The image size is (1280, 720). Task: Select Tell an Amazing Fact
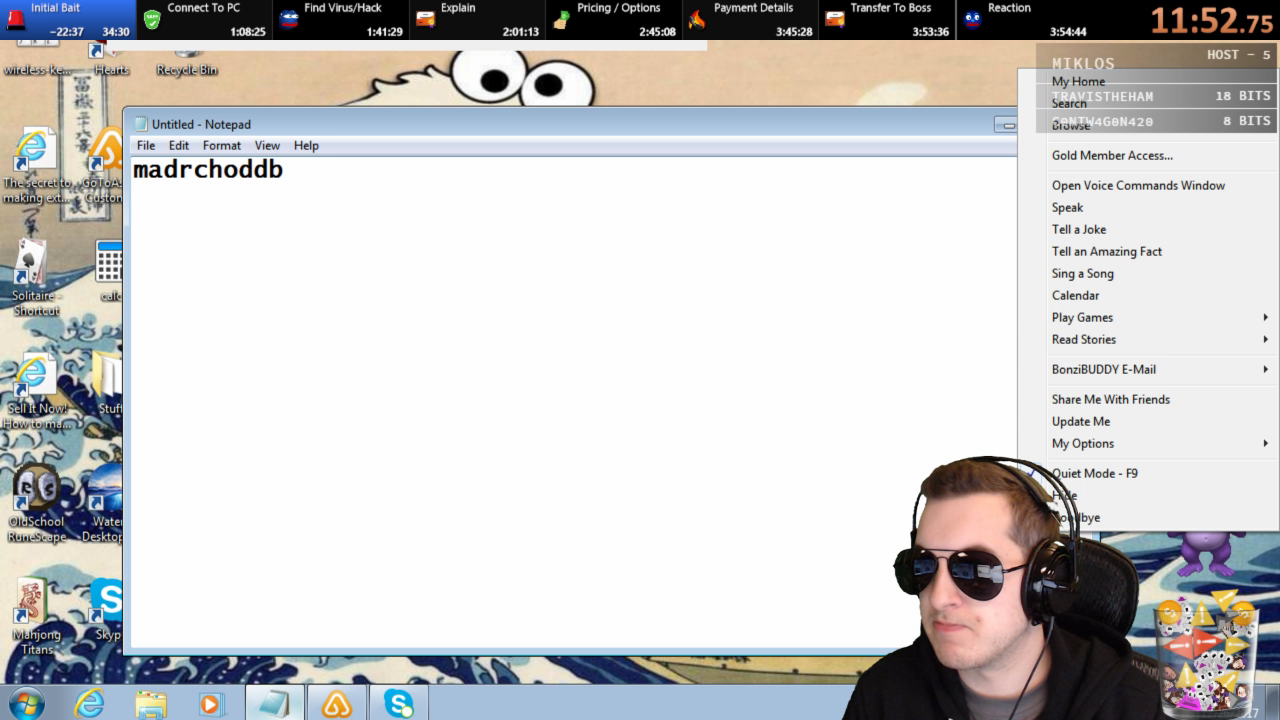1107,251
